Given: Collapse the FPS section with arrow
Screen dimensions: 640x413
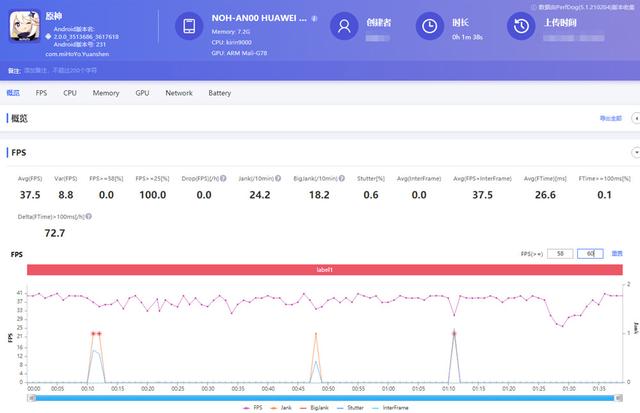Looking at the screenshot, I should pyautogui.click(x=636, y=153).
